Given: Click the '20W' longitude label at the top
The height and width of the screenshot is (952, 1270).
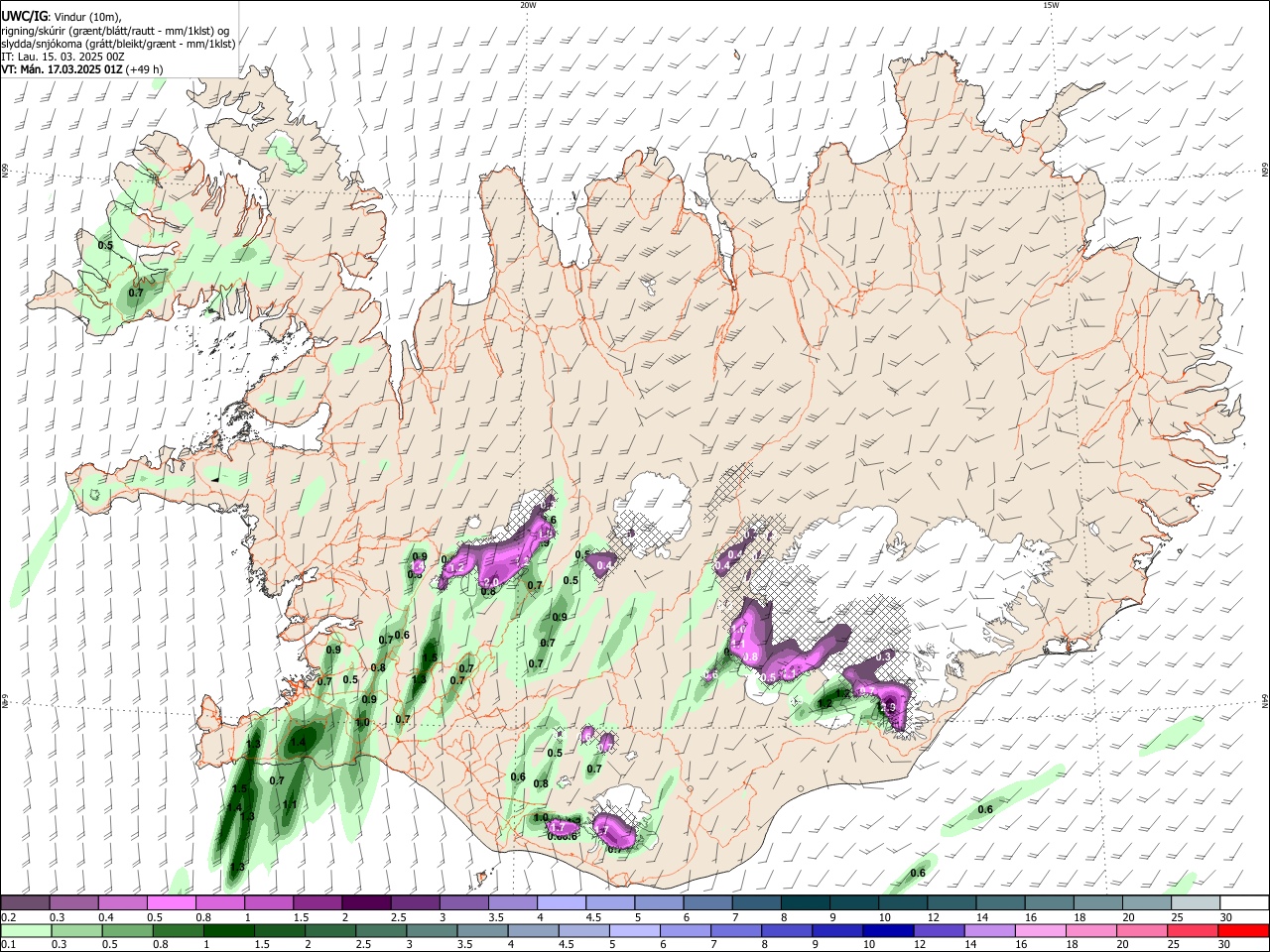Looking at the screenshot, I should pyautogui.click(x=528, y=5).
